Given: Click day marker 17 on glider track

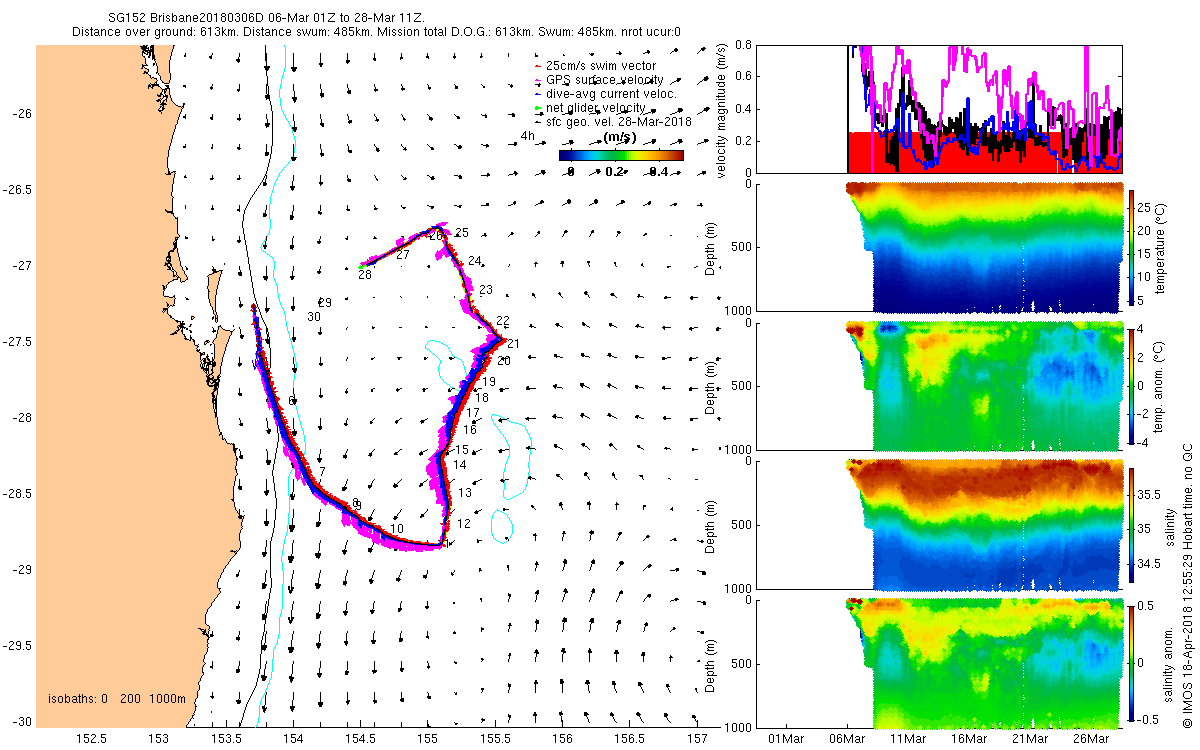Looking at the screenshot, I should (x=474, y=413).
